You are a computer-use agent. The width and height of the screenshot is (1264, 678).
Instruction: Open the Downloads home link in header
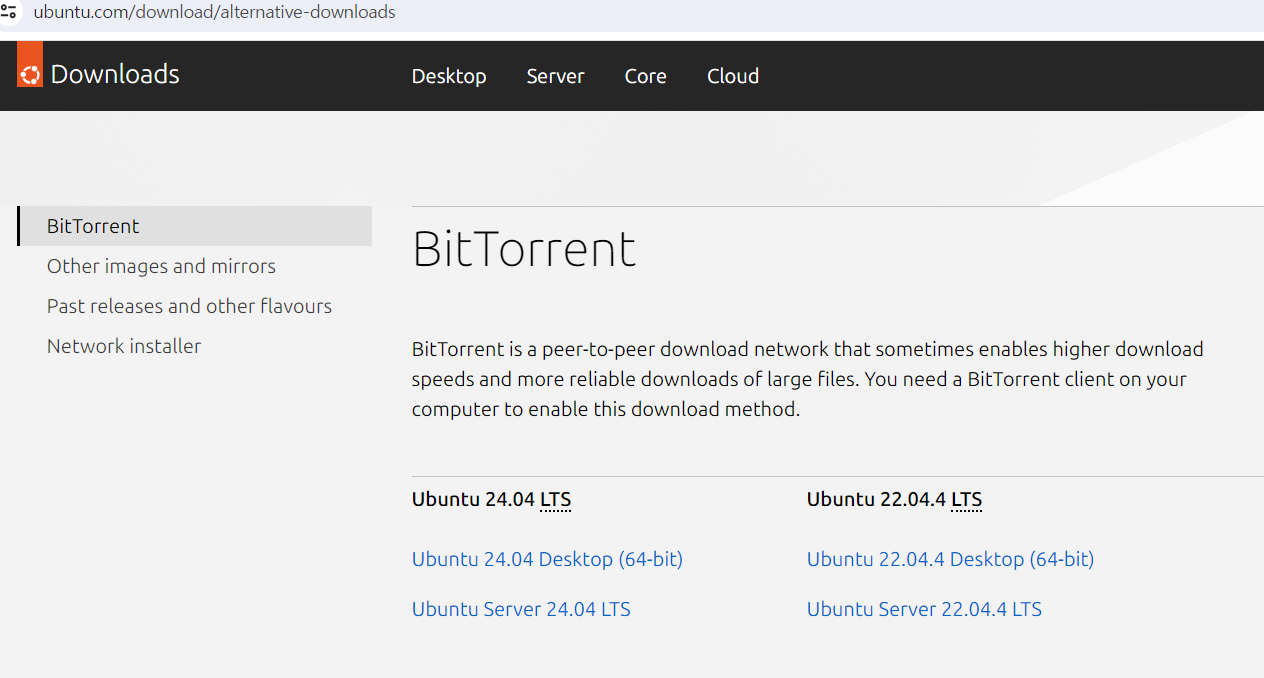(115, 74)
